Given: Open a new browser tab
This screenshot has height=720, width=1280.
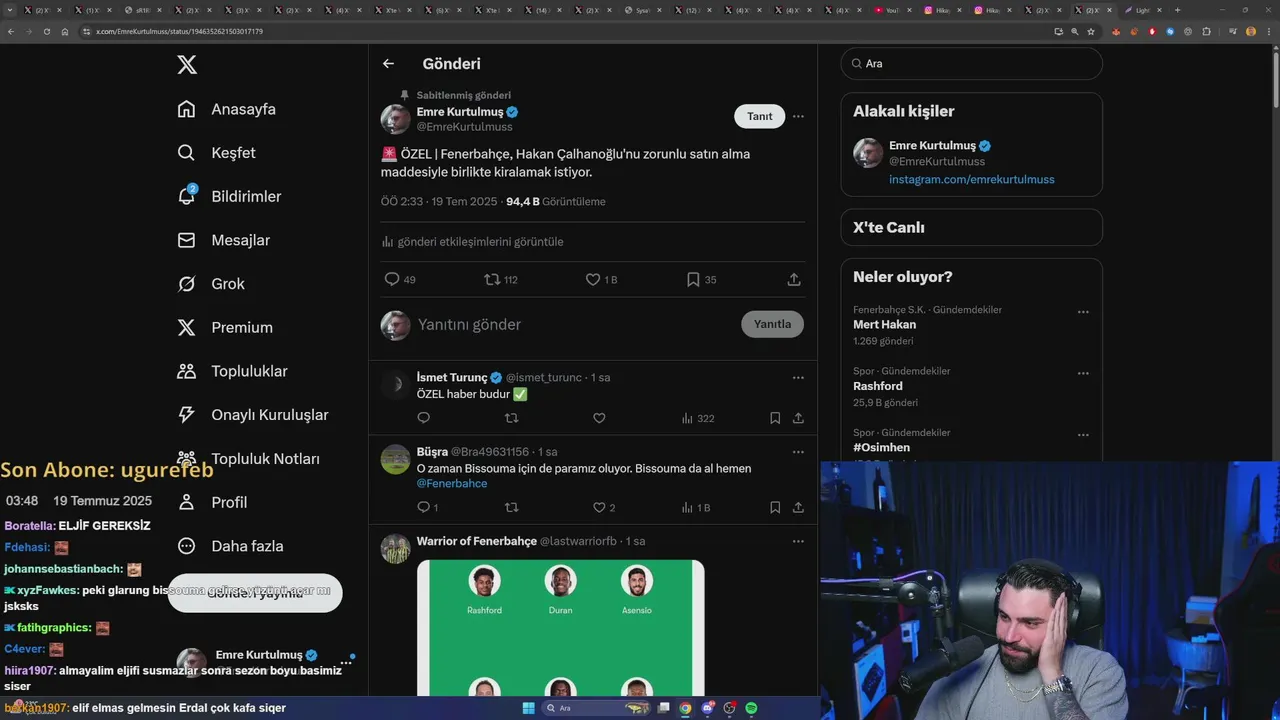Looking at the screenshot, I should (1177, 10).
